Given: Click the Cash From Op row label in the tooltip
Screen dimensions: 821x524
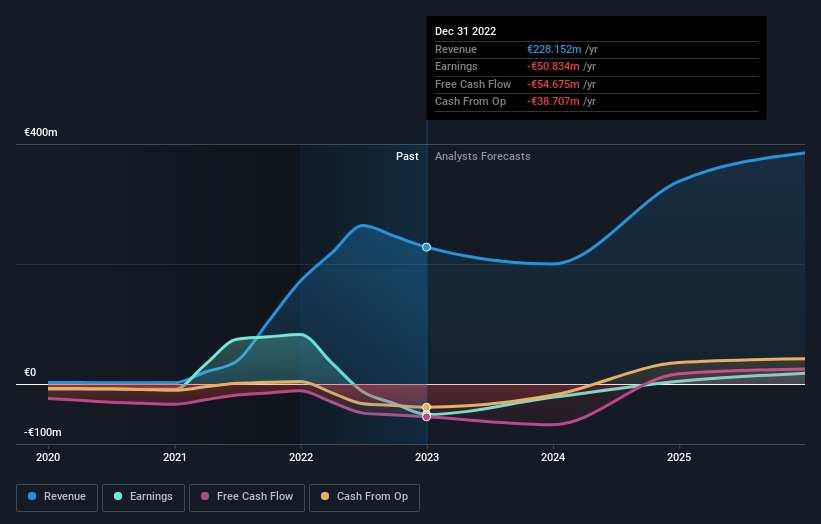Looking at the screenshot, I should click(x=470, y=102).
